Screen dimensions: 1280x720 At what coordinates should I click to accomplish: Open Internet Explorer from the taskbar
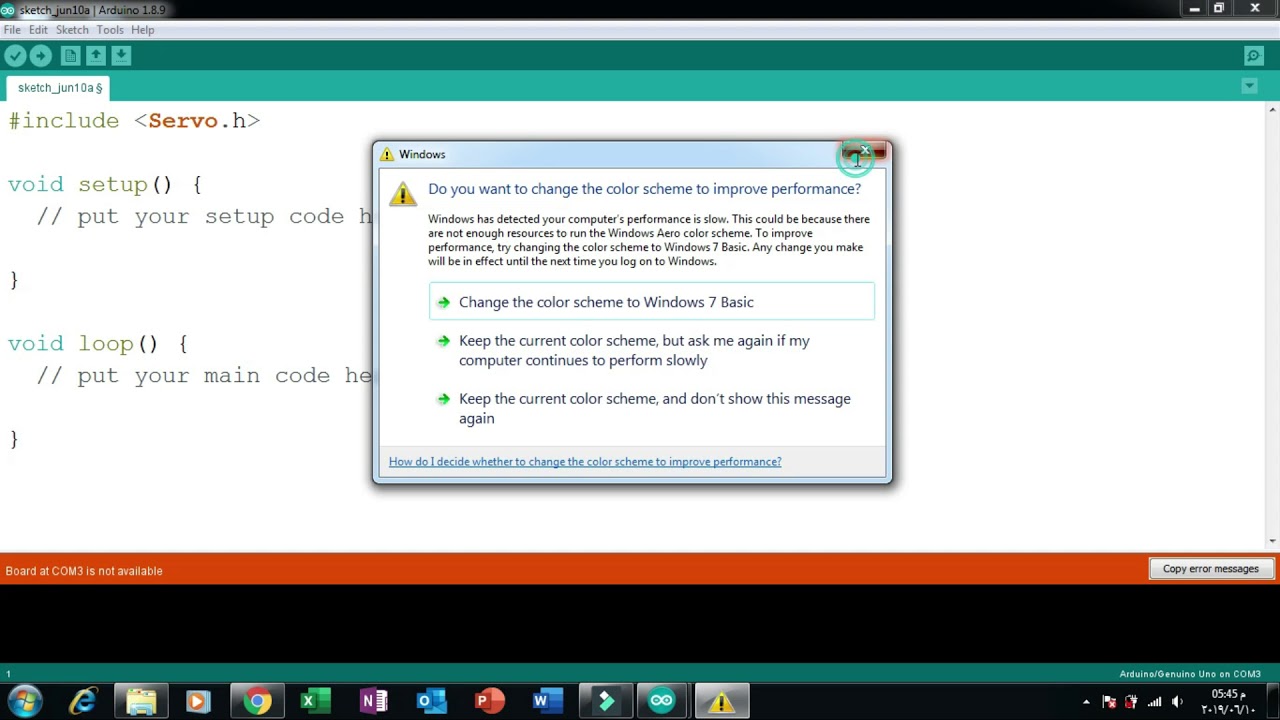point(83,701)
